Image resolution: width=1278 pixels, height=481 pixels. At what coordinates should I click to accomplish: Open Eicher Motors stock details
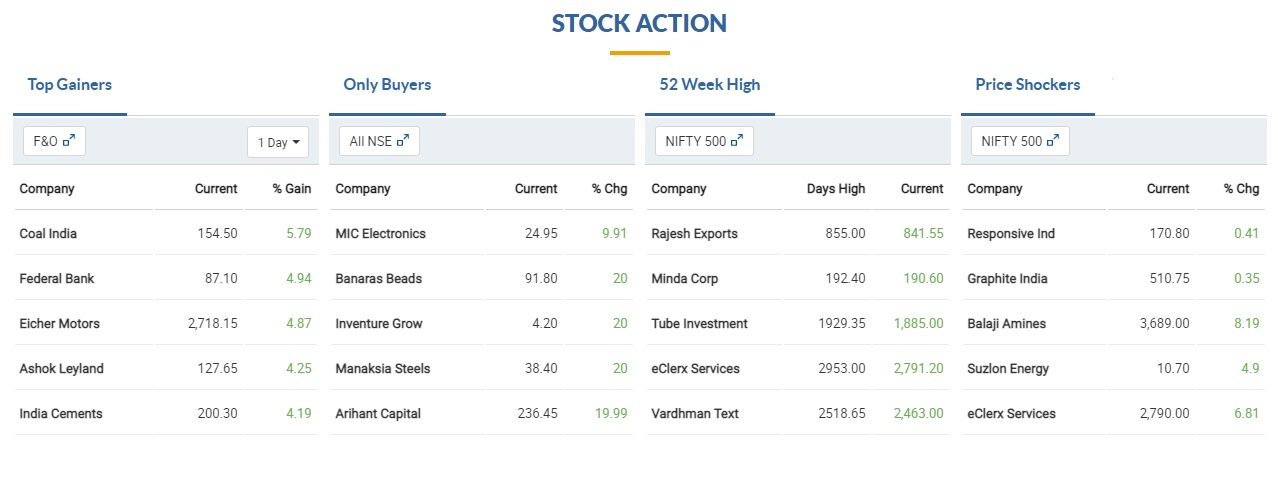click(x=60, y=324)
